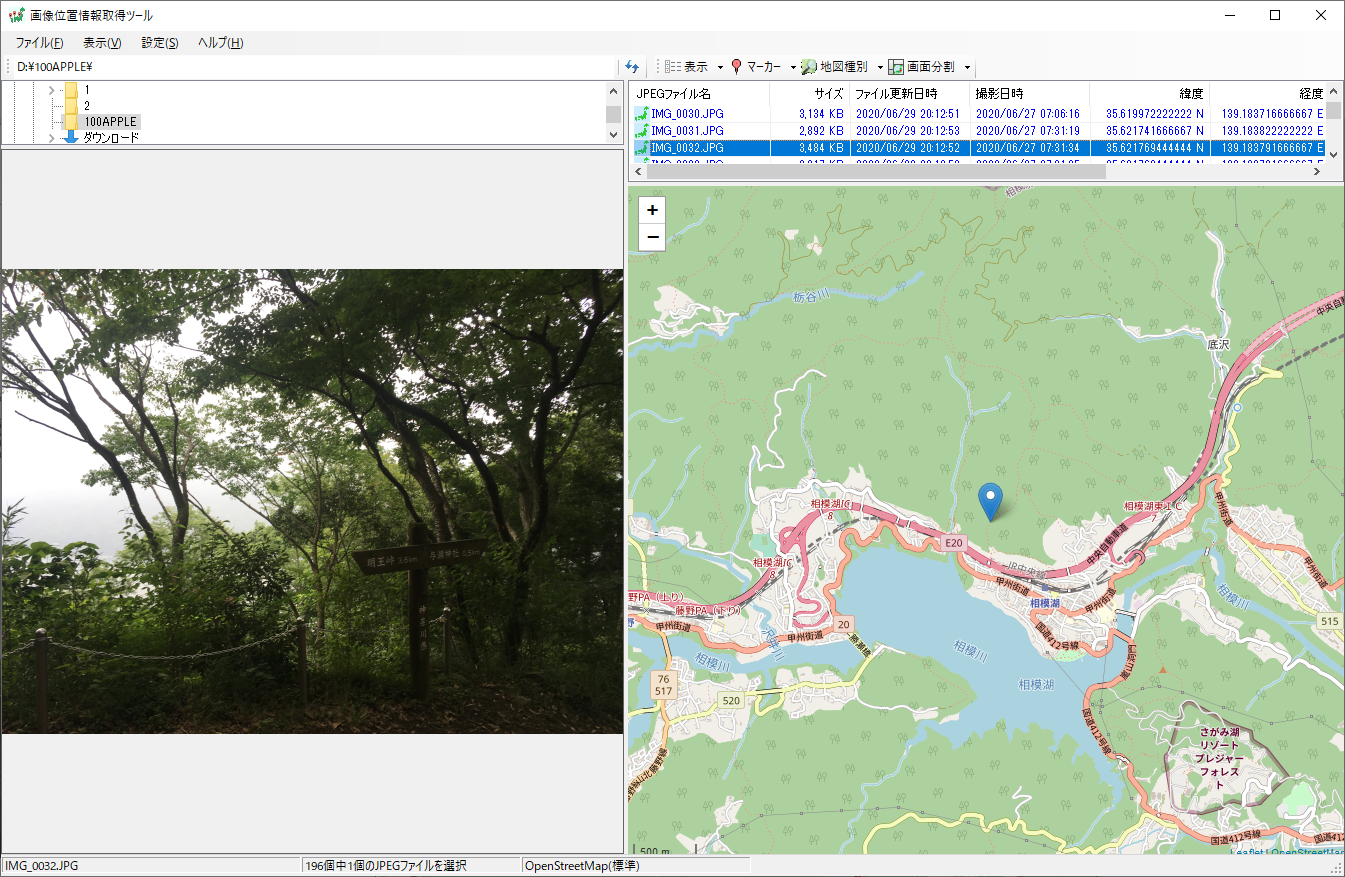The image size is (1345, 877).
Task: Click the horizontal scrollbar under the file list
Action: tap(876, 171)
